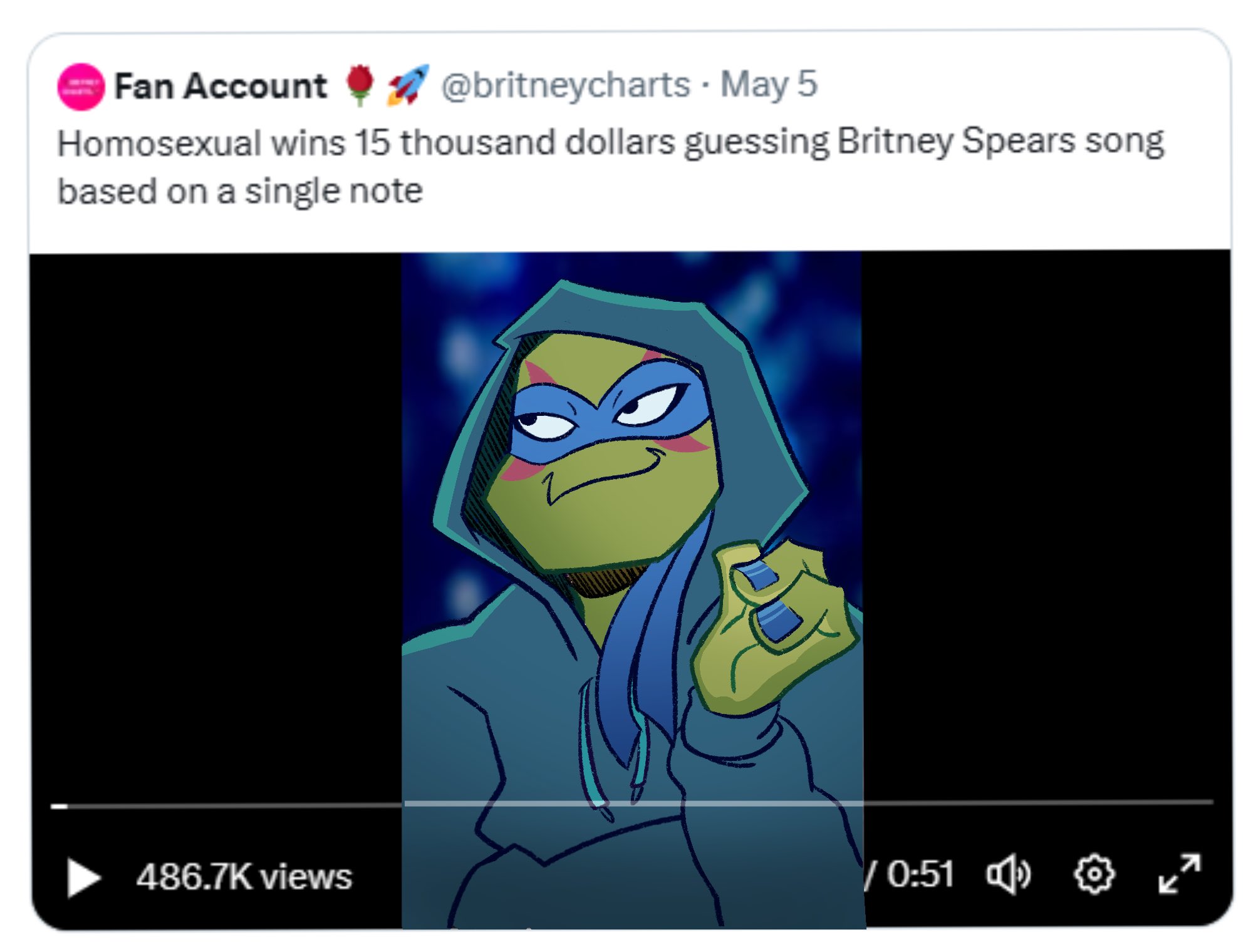Mute the video with the volume icon

(1007, 874)
